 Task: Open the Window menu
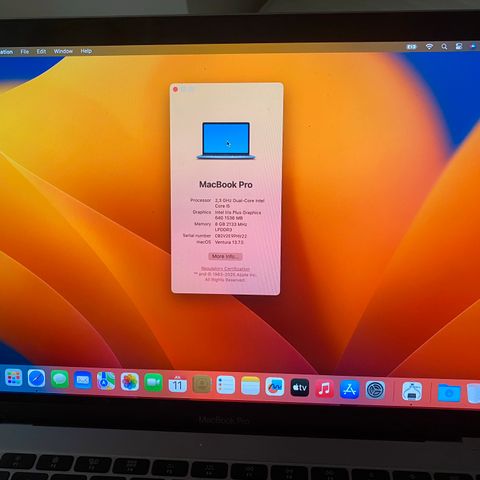click(x=63, y=51)
